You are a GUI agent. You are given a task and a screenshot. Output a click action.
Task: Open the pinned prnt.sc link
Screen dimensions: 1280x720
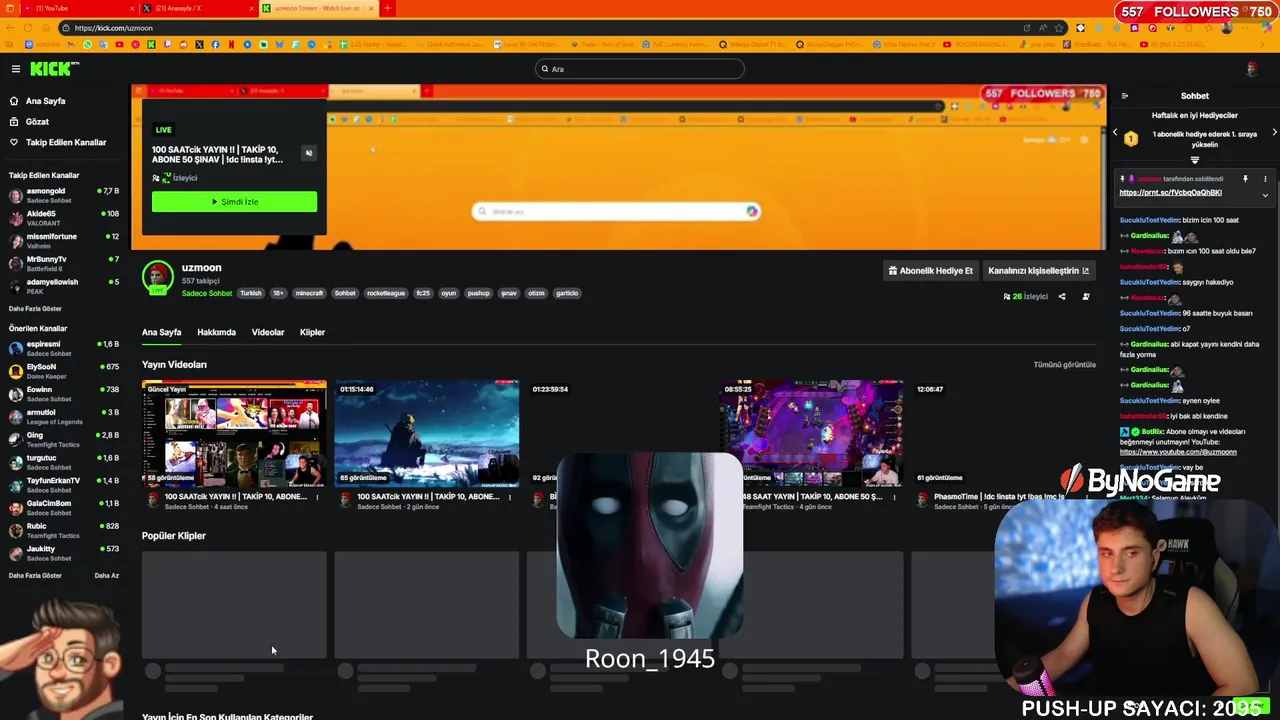coord(1170,193)
